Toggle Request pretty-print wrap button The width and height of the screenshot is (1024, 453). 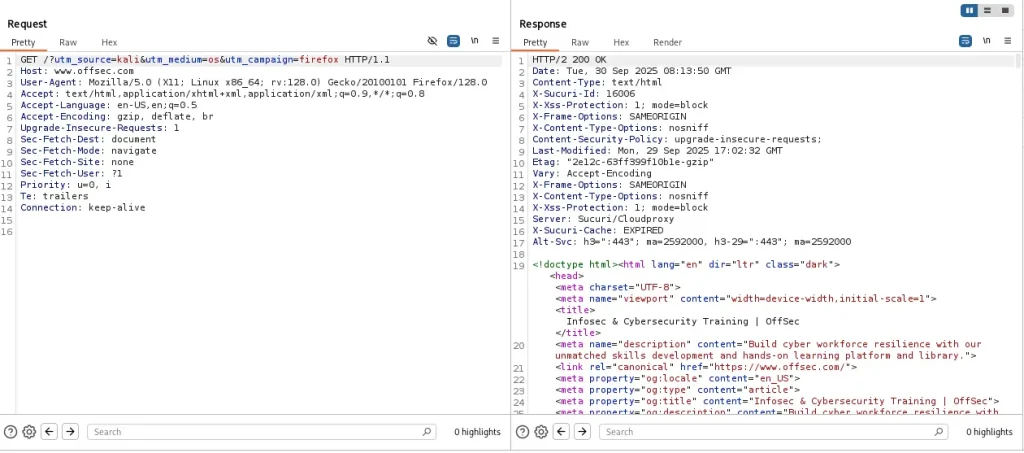pos(453,41)
